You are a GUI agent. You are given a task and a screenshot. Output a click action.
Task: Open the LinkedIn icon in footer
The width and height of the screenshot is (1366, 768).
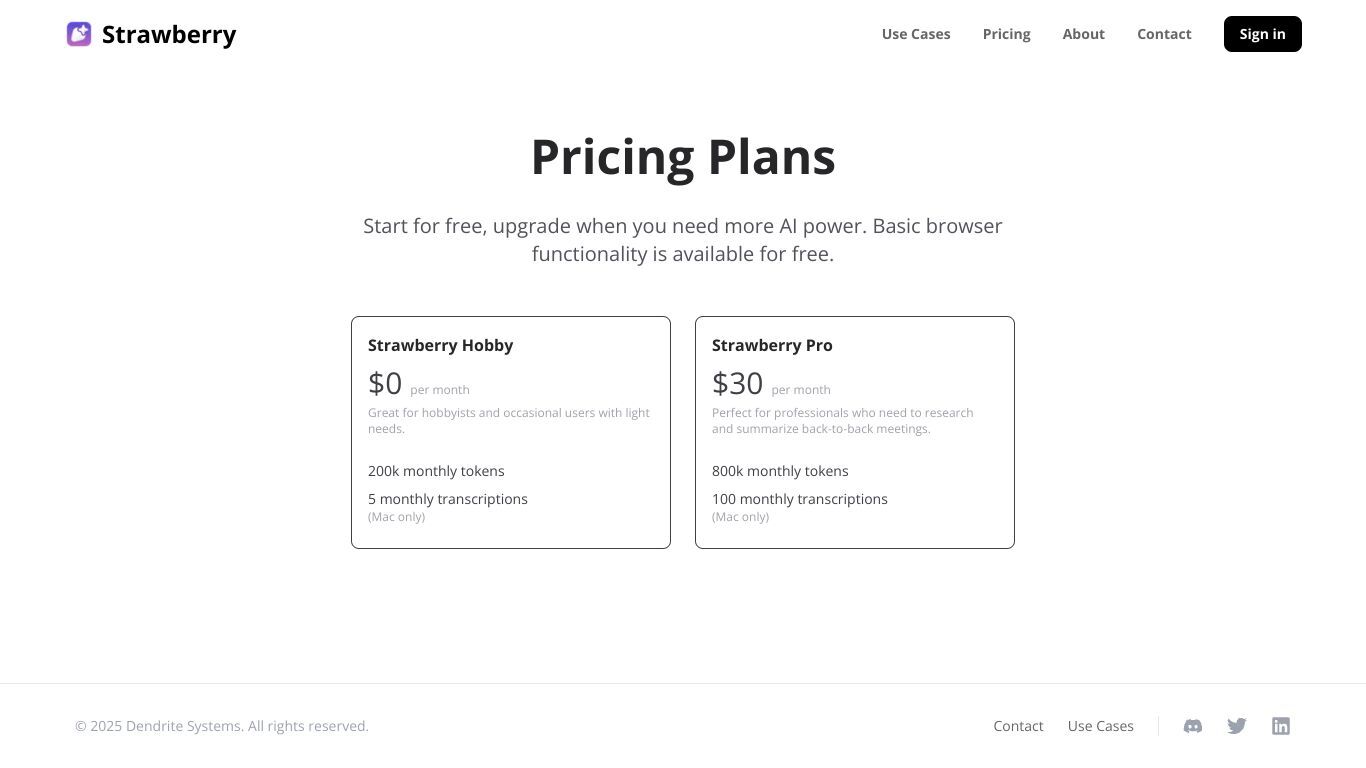1281,726
